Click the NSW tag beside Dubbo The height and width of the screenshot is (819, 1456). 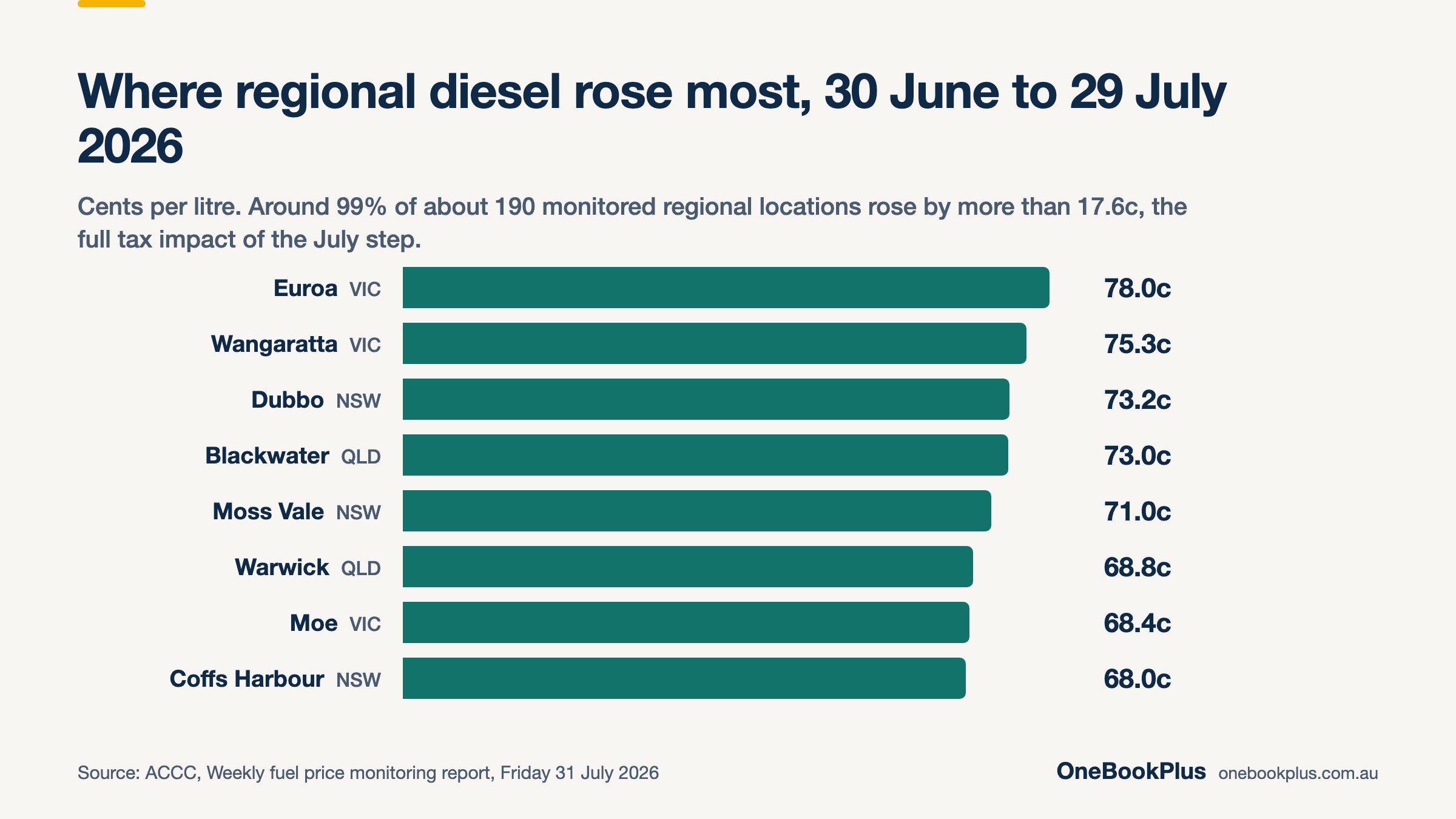click(x=359, y=401)
